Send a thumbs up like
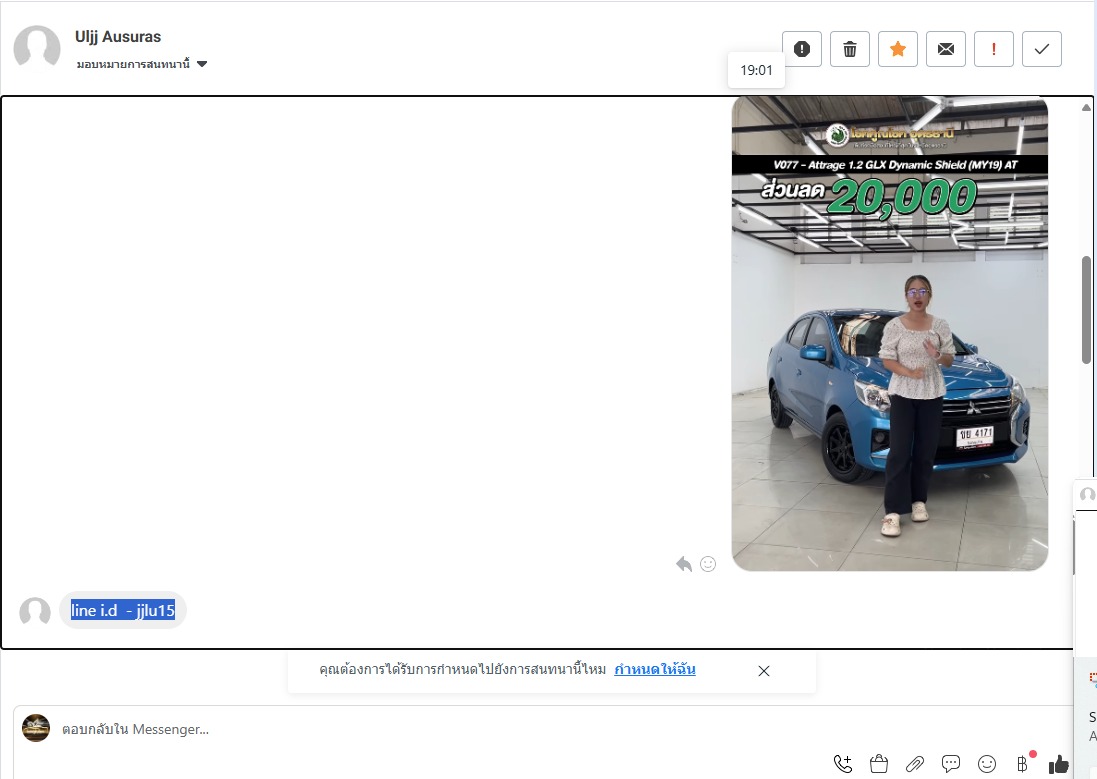This screenshot has width=1097, height=779. click(1059, 764)
